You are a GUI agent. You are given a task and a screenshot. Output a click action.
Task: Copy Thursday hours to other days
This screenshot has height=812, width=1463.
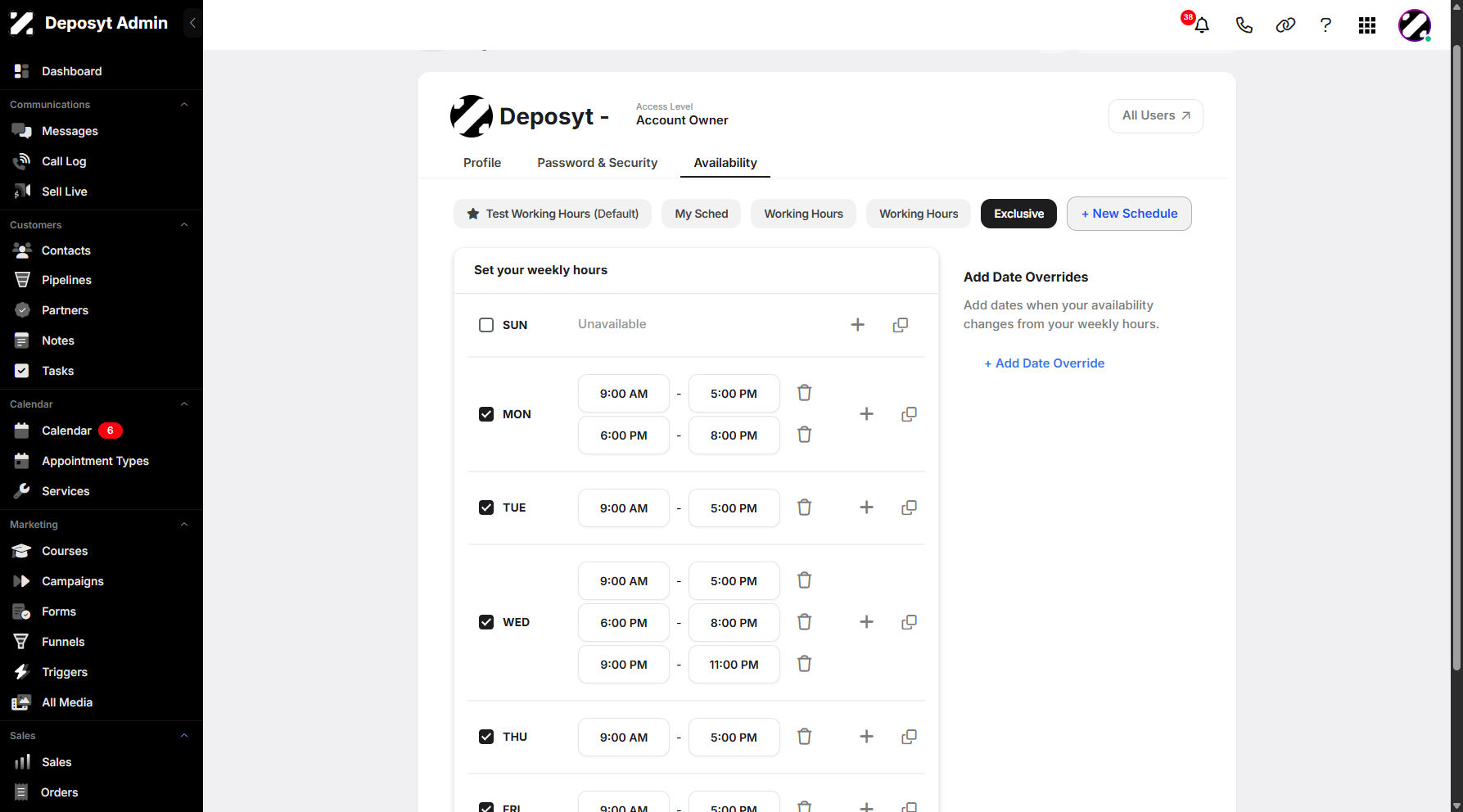click(909, 737)
